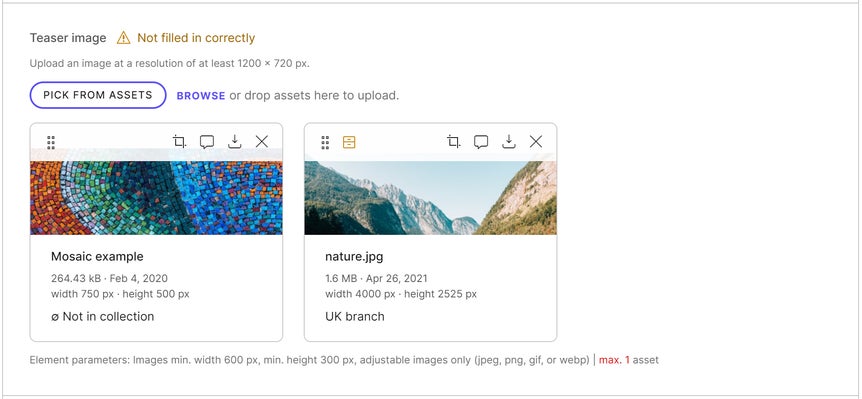Click the Not in collection label
862x399 pixels.
point(102,317)
